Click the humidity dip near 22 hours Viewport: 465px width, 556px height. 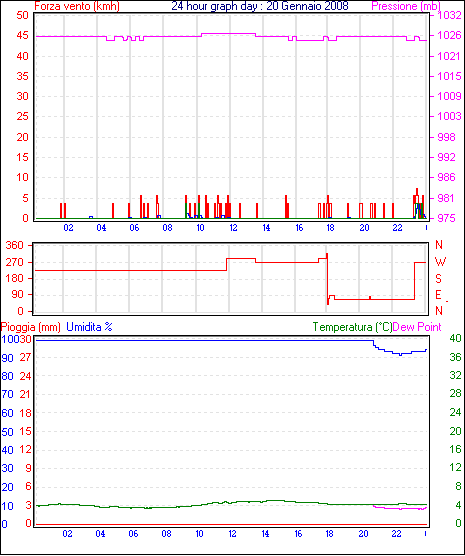400,354
